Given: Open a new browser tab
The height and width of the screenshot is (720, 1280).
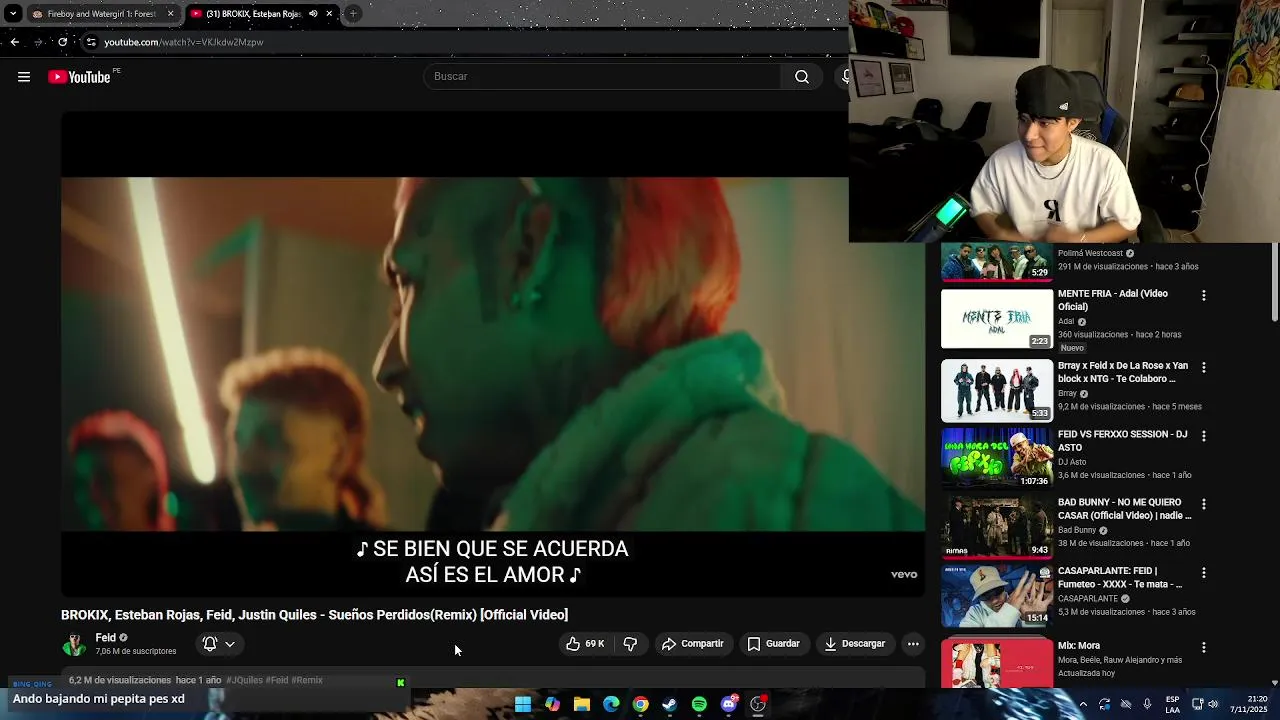Looking at the screenshot, I should [x=353, y=14].
